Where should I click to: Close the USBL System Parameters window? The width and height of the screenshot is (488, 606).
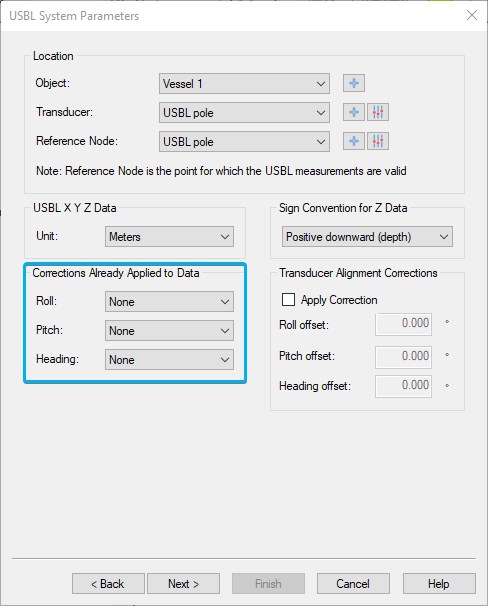pyautogui.click(x=472, y=15)
